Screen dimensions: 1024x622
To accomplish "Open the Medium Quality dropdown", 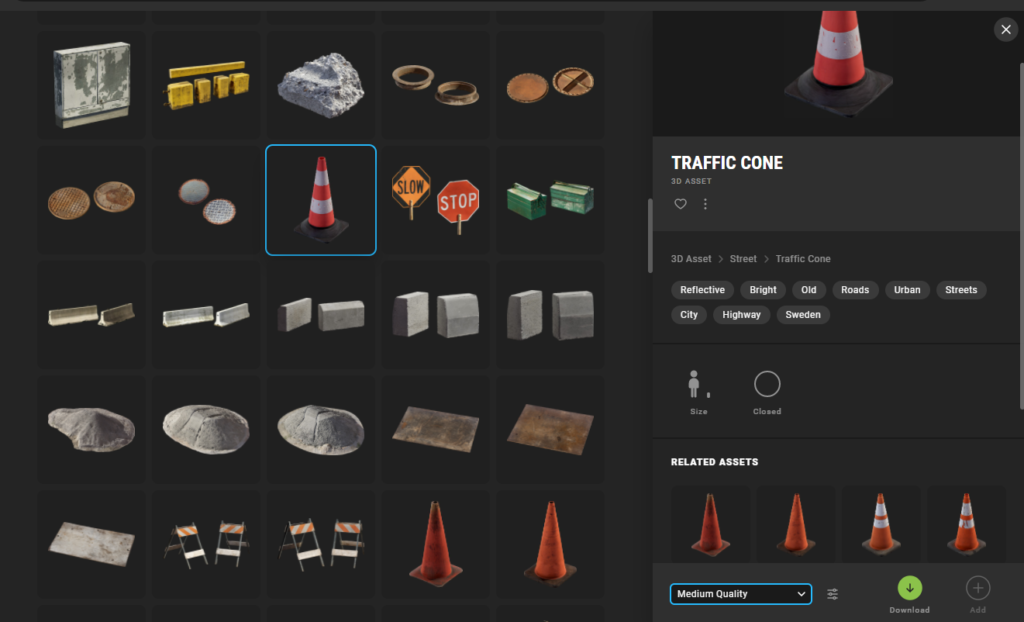I will pos(740,594).
